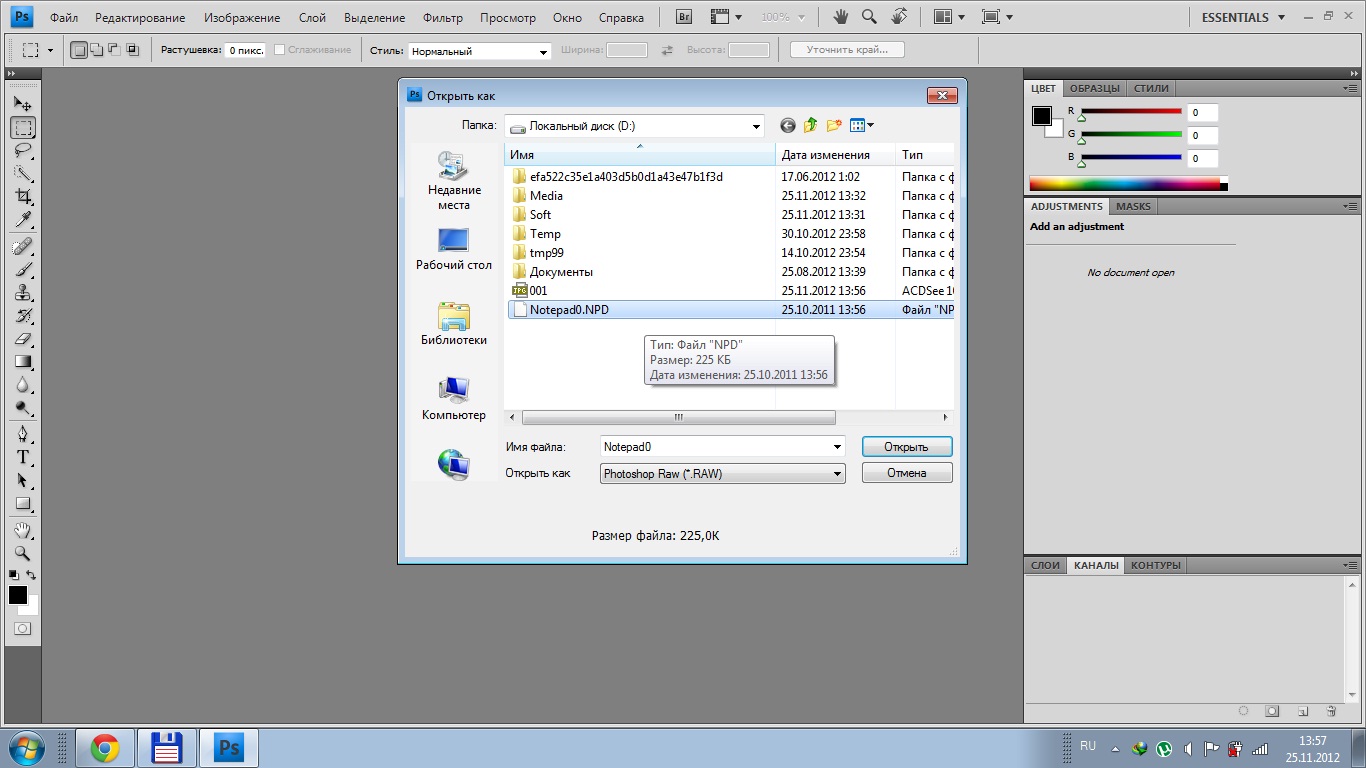Swap foreground and background colors
The width and height of the screenshot is (1366, 768).
pos(31,575)
